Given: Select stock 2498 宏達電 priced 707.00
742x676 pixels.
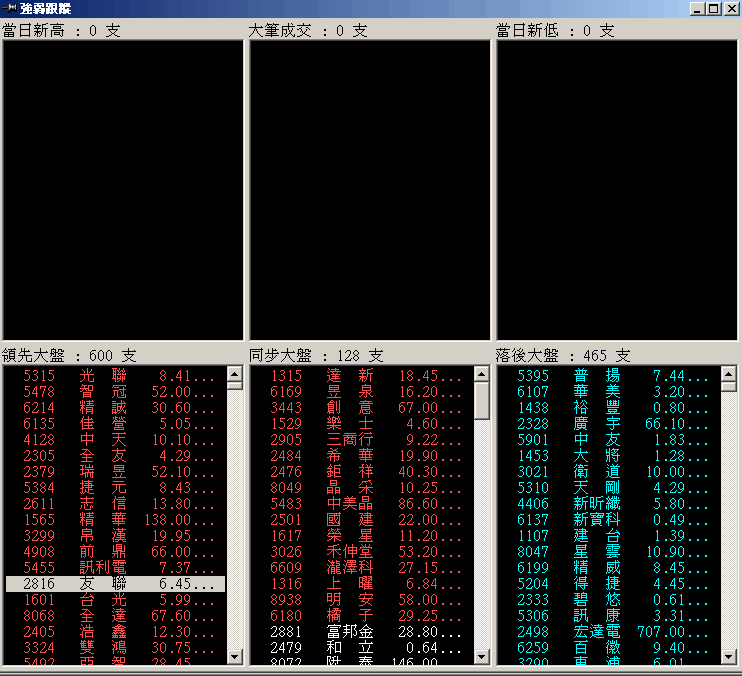Looking at the screenshot, I should [x=607, y=632].
